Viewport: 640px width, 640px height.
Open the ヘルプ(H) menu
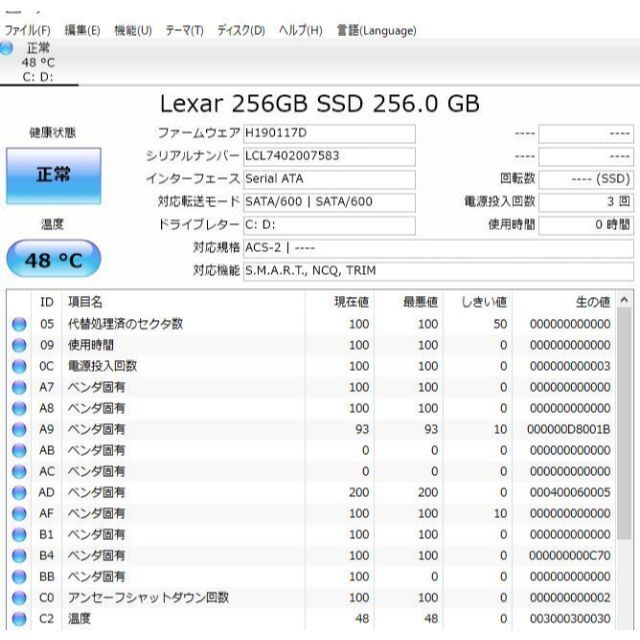[x=300, y=31]
